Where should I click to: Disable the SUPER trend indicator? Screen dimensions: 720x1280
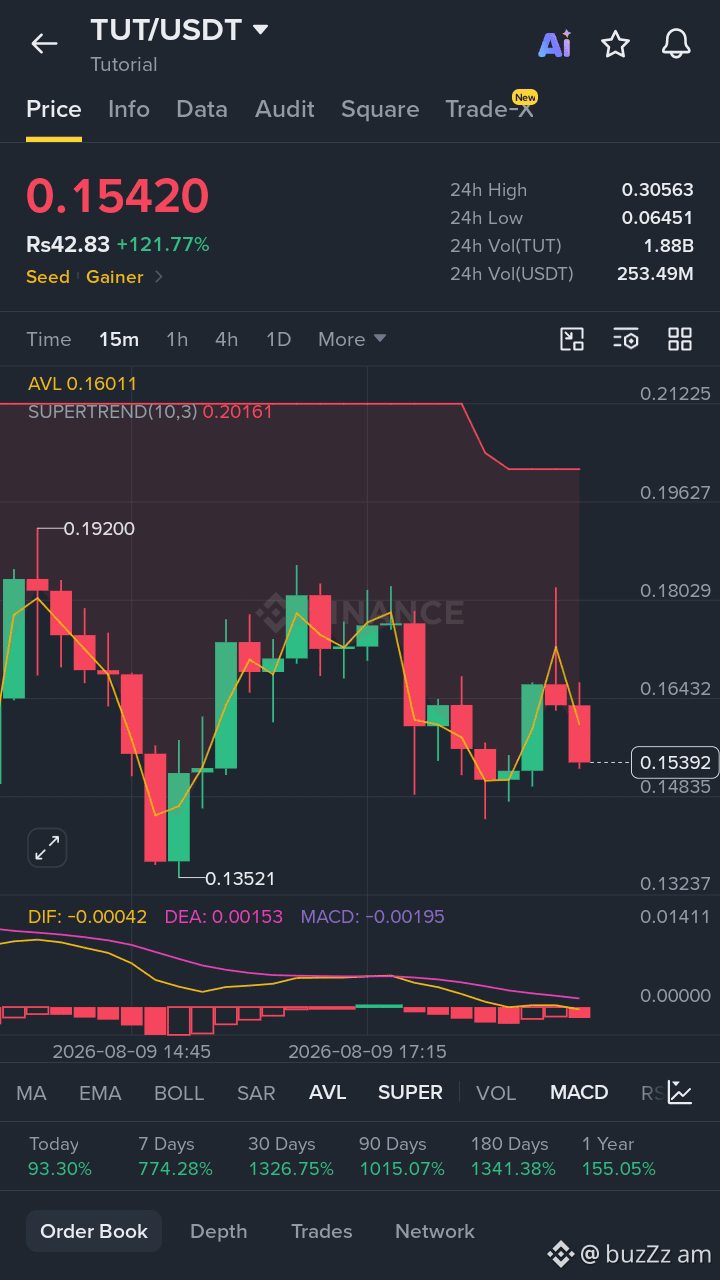tap(410, 1092)
